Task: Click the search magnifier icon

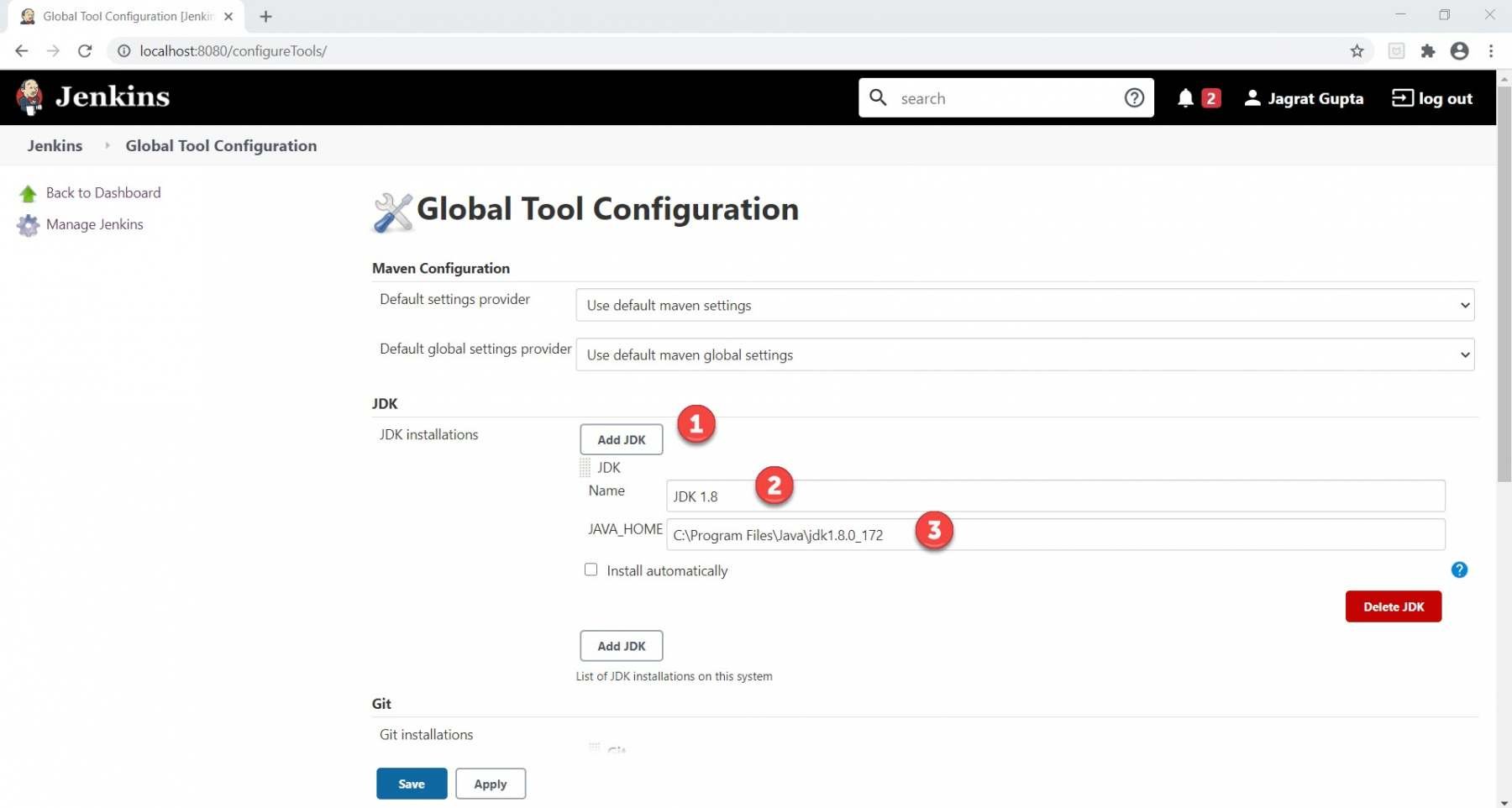Action: tap(879, 97)
